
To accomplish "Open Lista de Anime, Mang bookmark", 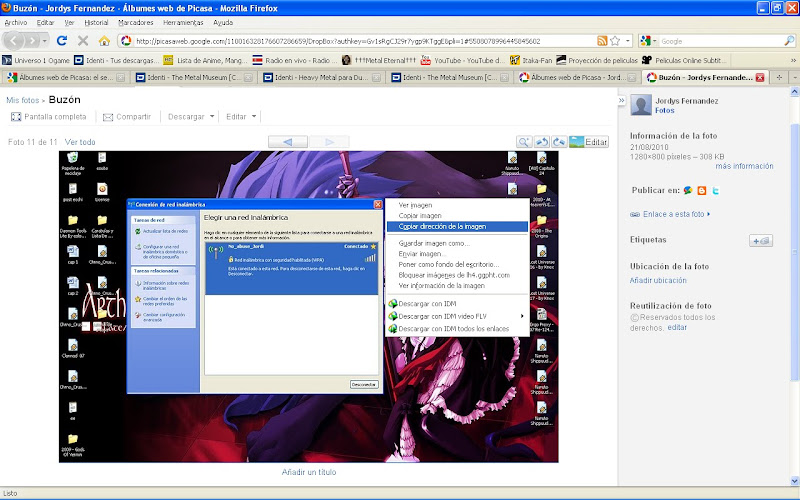I will pyautogui.click(x=205, y=60).
